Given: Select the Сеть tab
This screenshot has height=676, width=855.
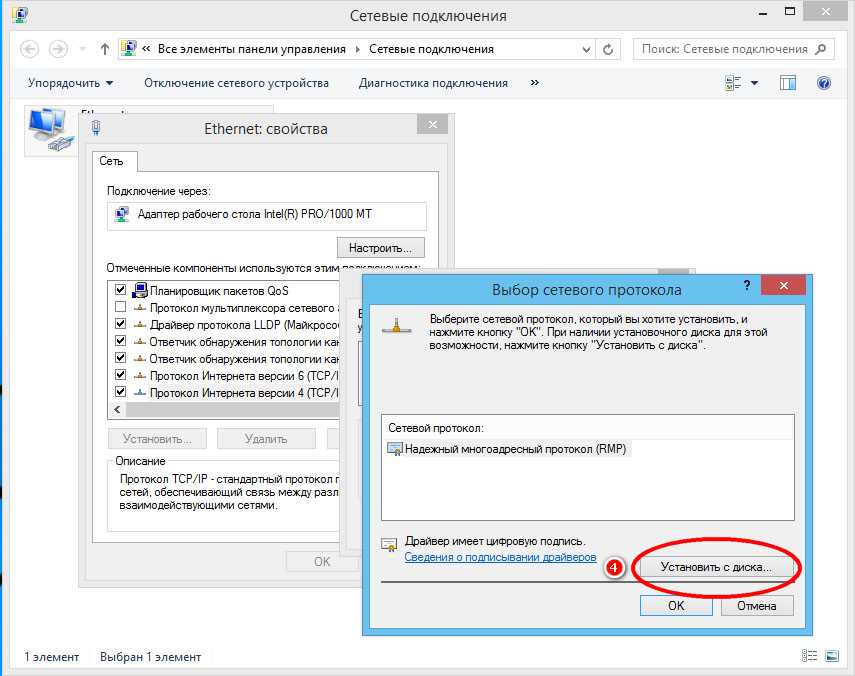Looking at the screenshot, I should tap(111, 161).
